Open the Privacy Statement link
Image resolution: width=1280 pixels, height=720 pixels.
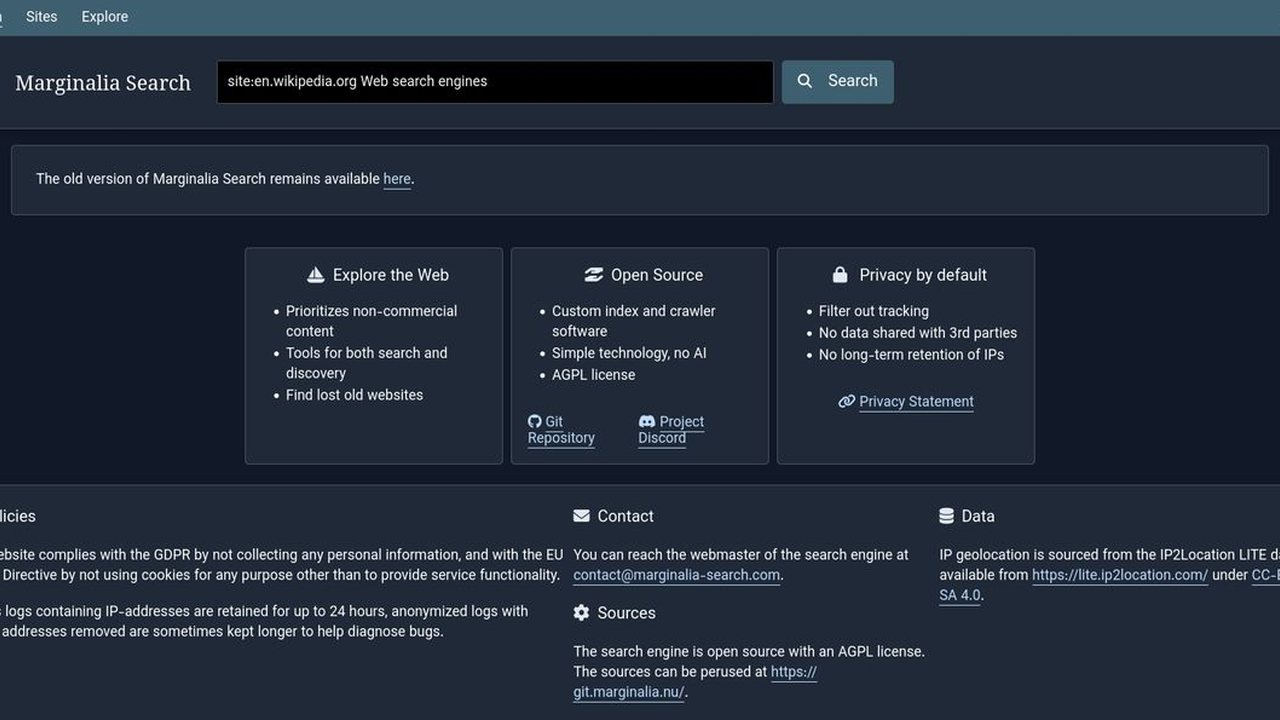pyautogui.click(x=916, y=402)
